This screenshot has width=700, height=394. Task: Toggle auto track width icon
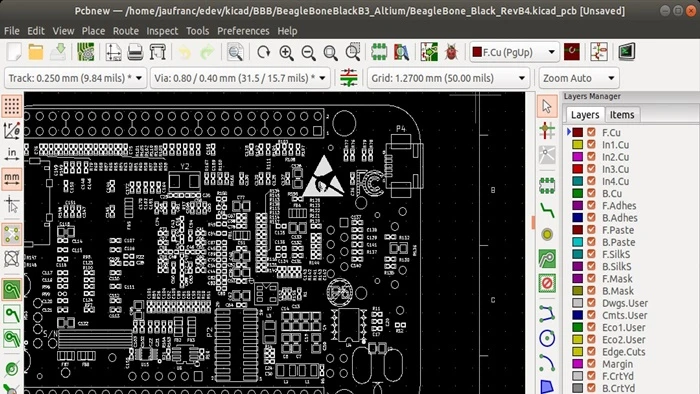tap(349, 78)
